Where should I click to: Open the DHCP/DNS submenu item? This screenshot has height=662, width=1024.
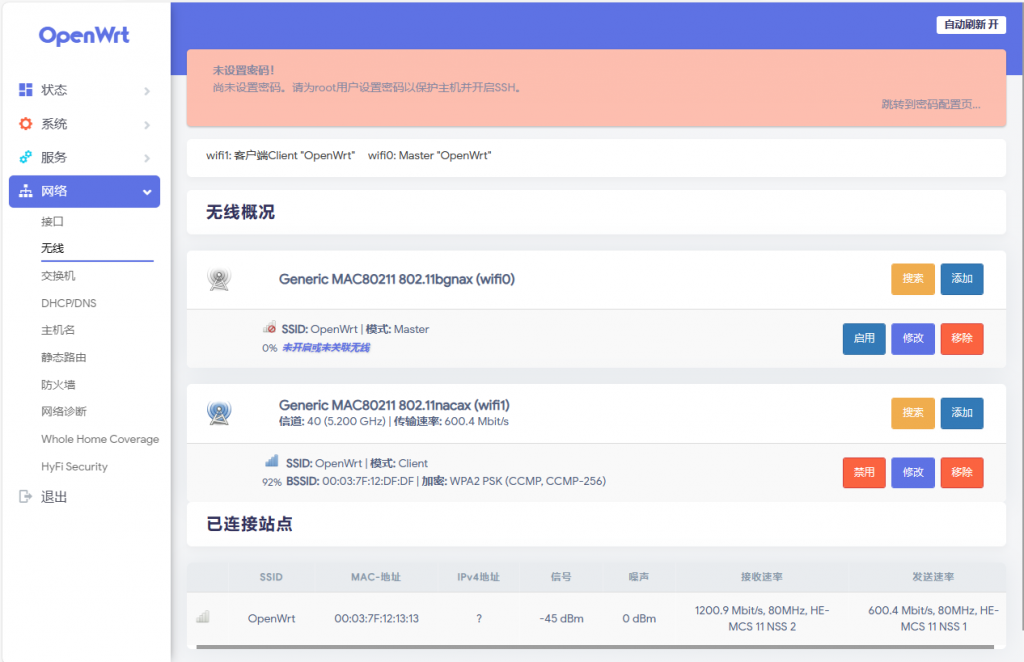[x=69, y=303]
